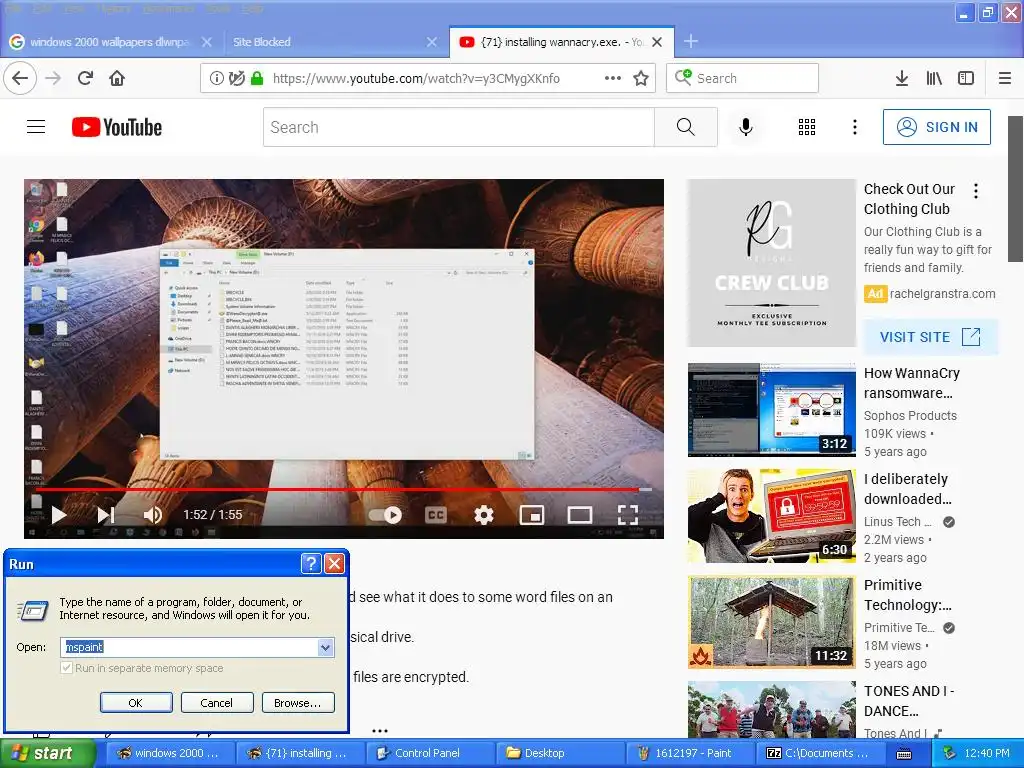
Task: Search with voice using the microphone icon
Action: [x=746, y=127]
